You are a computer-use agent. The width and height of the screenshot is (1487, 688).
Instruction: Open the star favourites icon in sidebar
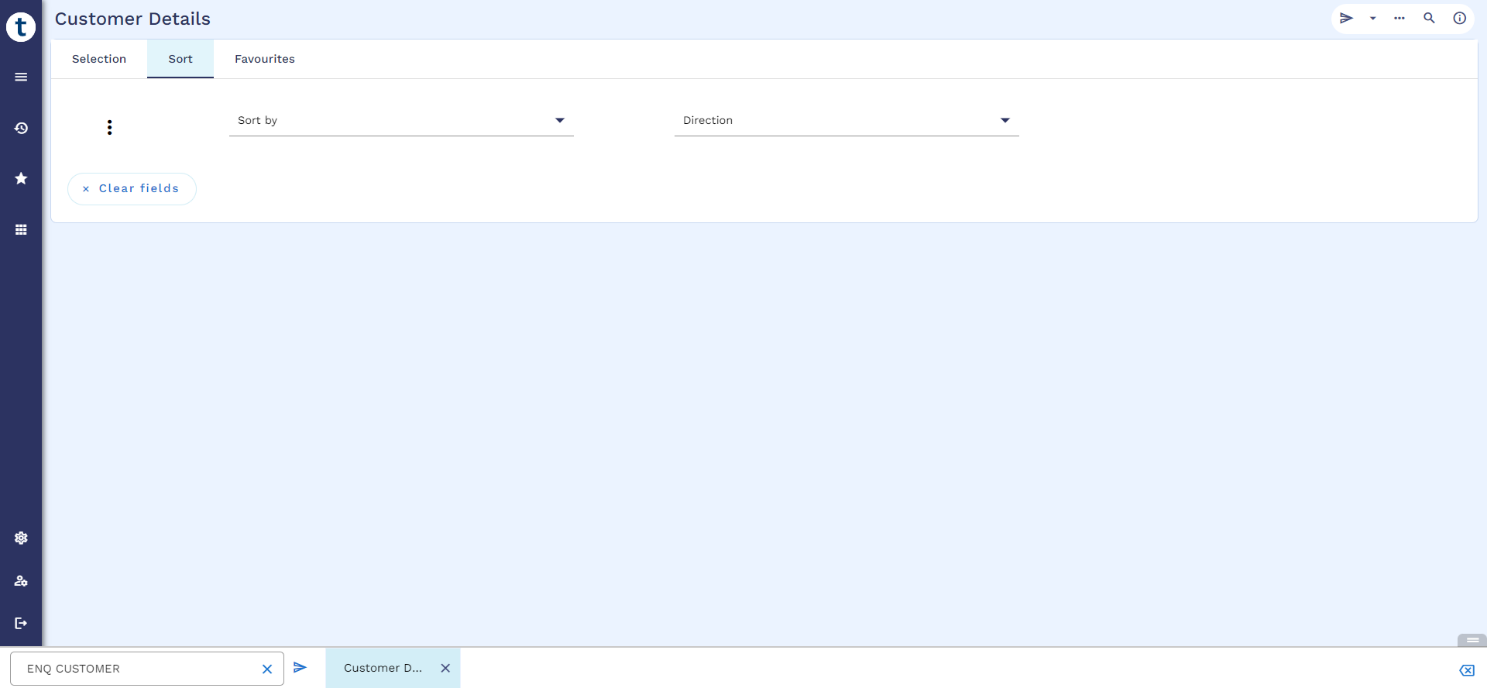click(21, 178)
